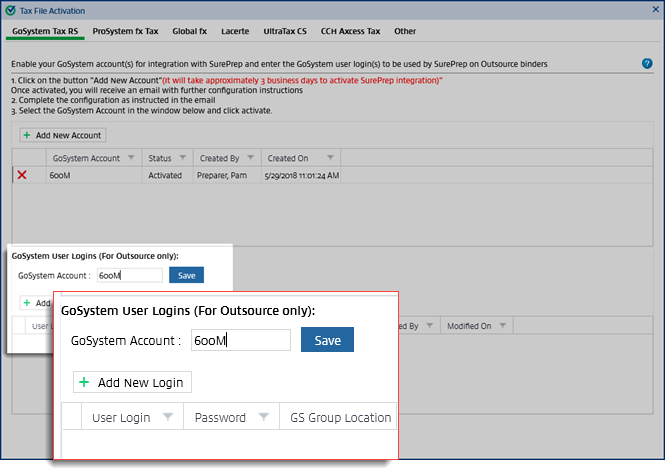Image resolution: width=665 pixels, height=475 pixels.
Task: Filter the Created On column
Action: [330, 158]
